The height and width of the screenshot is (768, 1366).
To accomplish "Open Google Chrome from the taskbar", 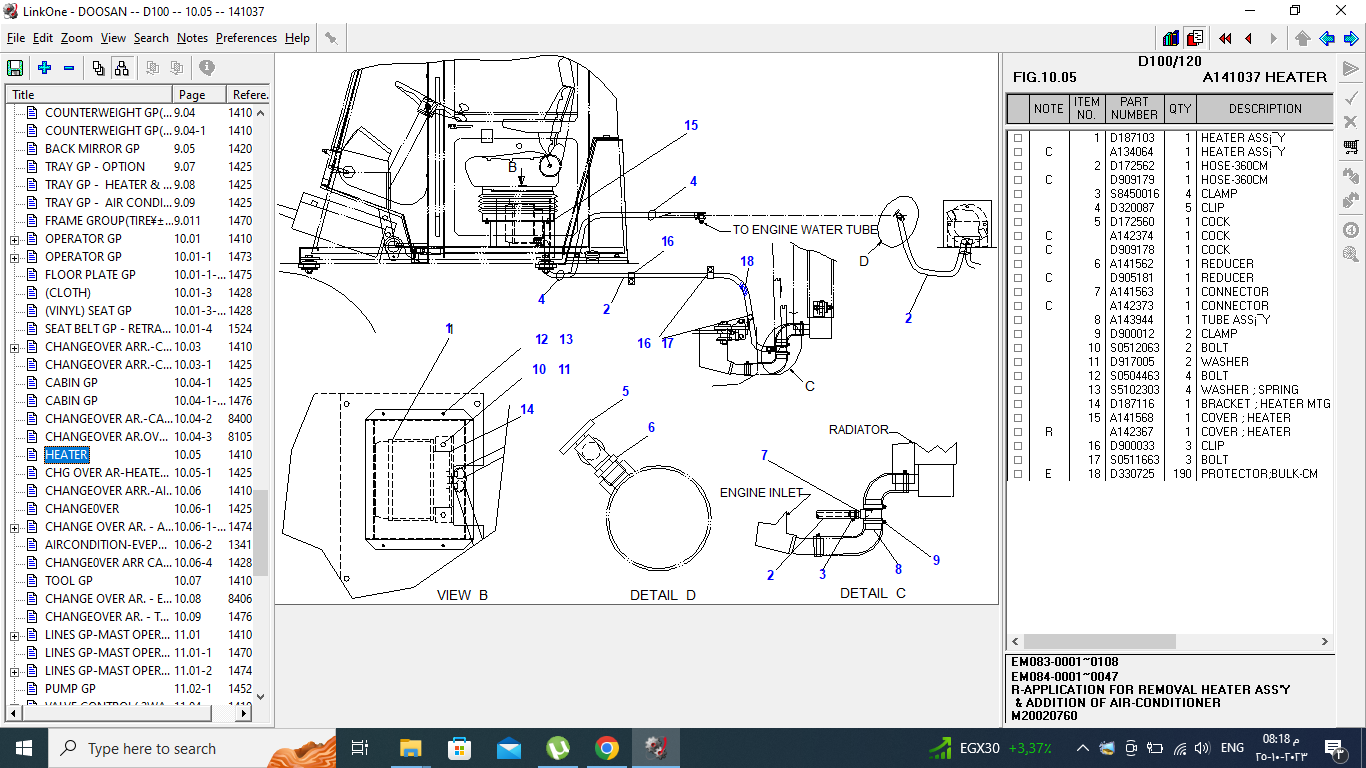I will [x=606, y=748].
